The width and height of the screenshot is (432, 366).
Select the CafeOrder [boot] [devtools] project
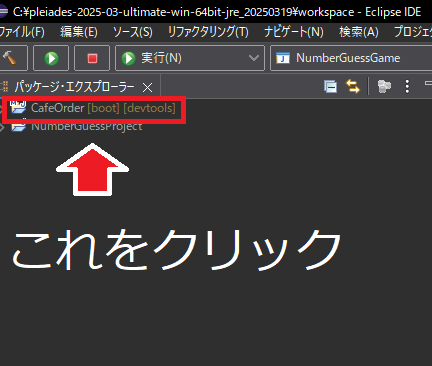[x=103, y=108]
